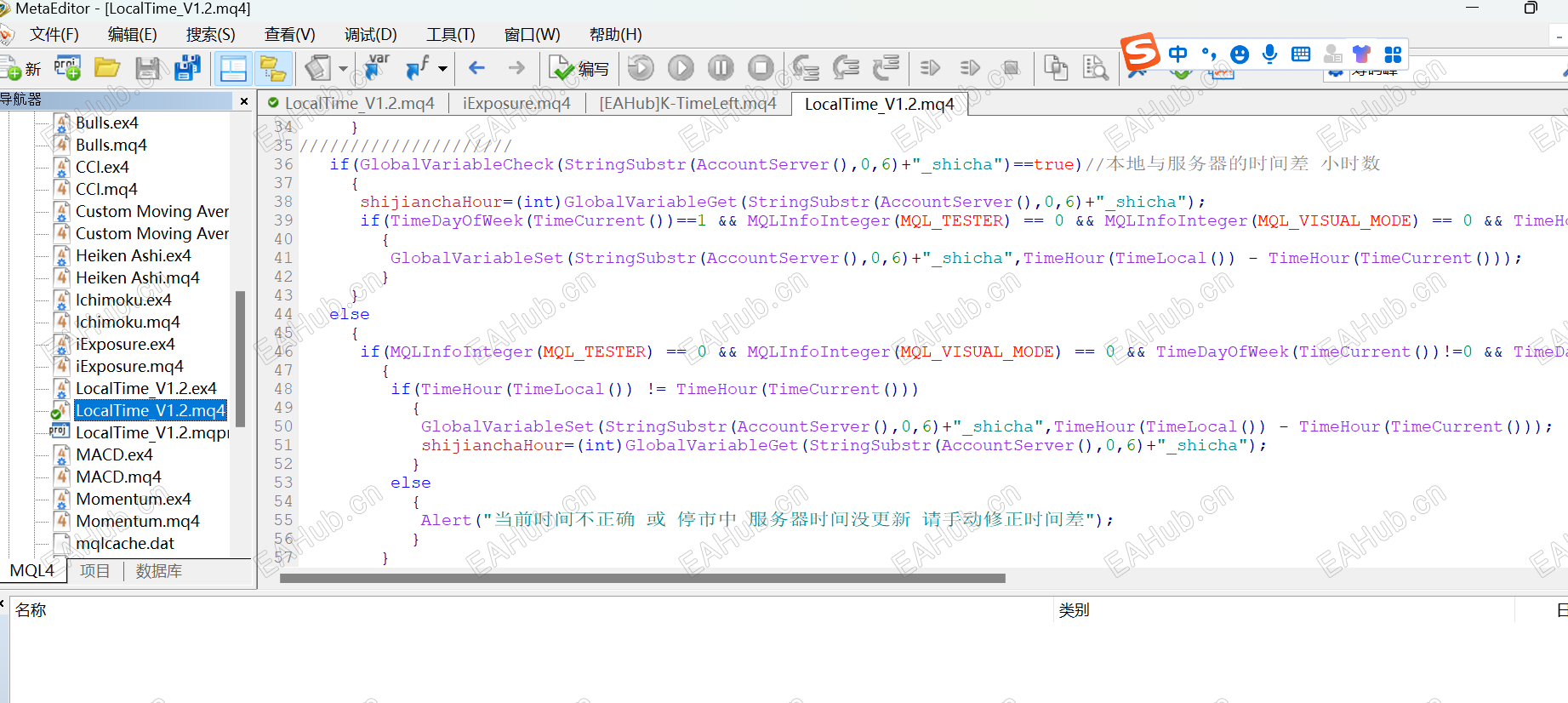
Task: Open the 调试(D) menu
Action: click(x=371, y=34)
